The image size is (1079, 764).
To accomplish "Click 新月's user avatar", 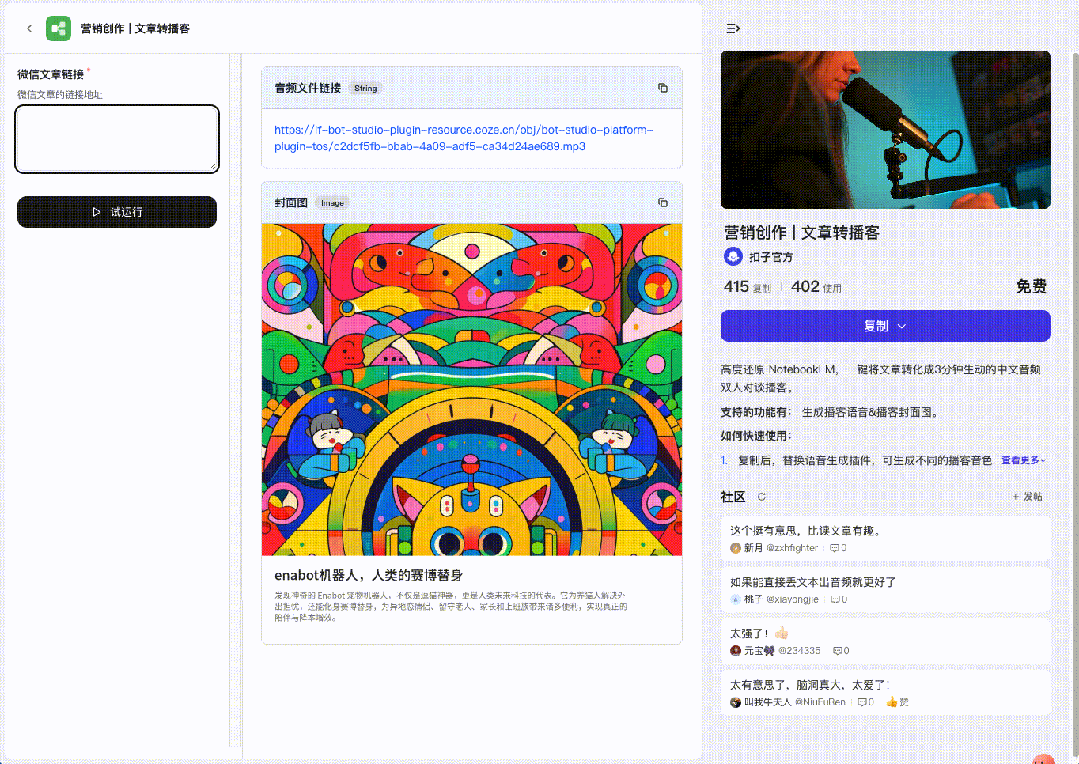I will (x=735, y=548).
